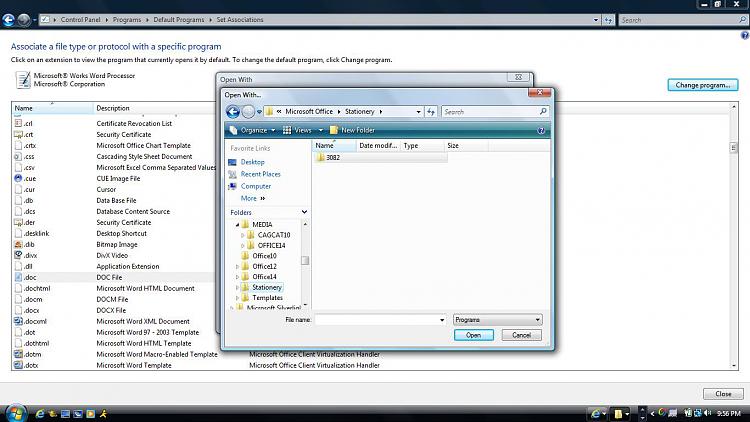Click the help icon in dialog toolbar
The width and height of the screenshot is (750, 422).
point(541,130)
